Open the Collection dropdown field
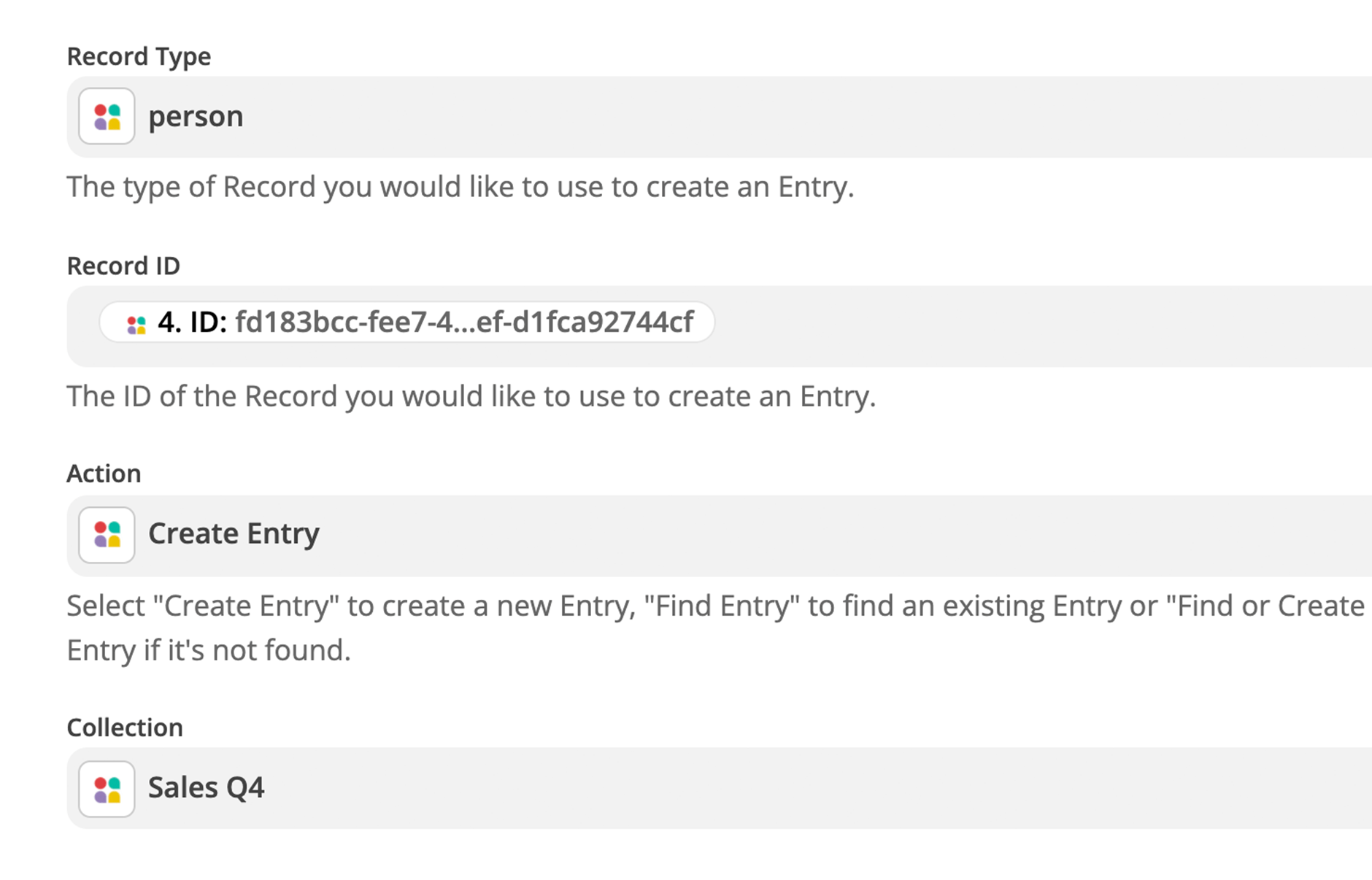This screenshot has width=1372, height=880. coord(720,788)
